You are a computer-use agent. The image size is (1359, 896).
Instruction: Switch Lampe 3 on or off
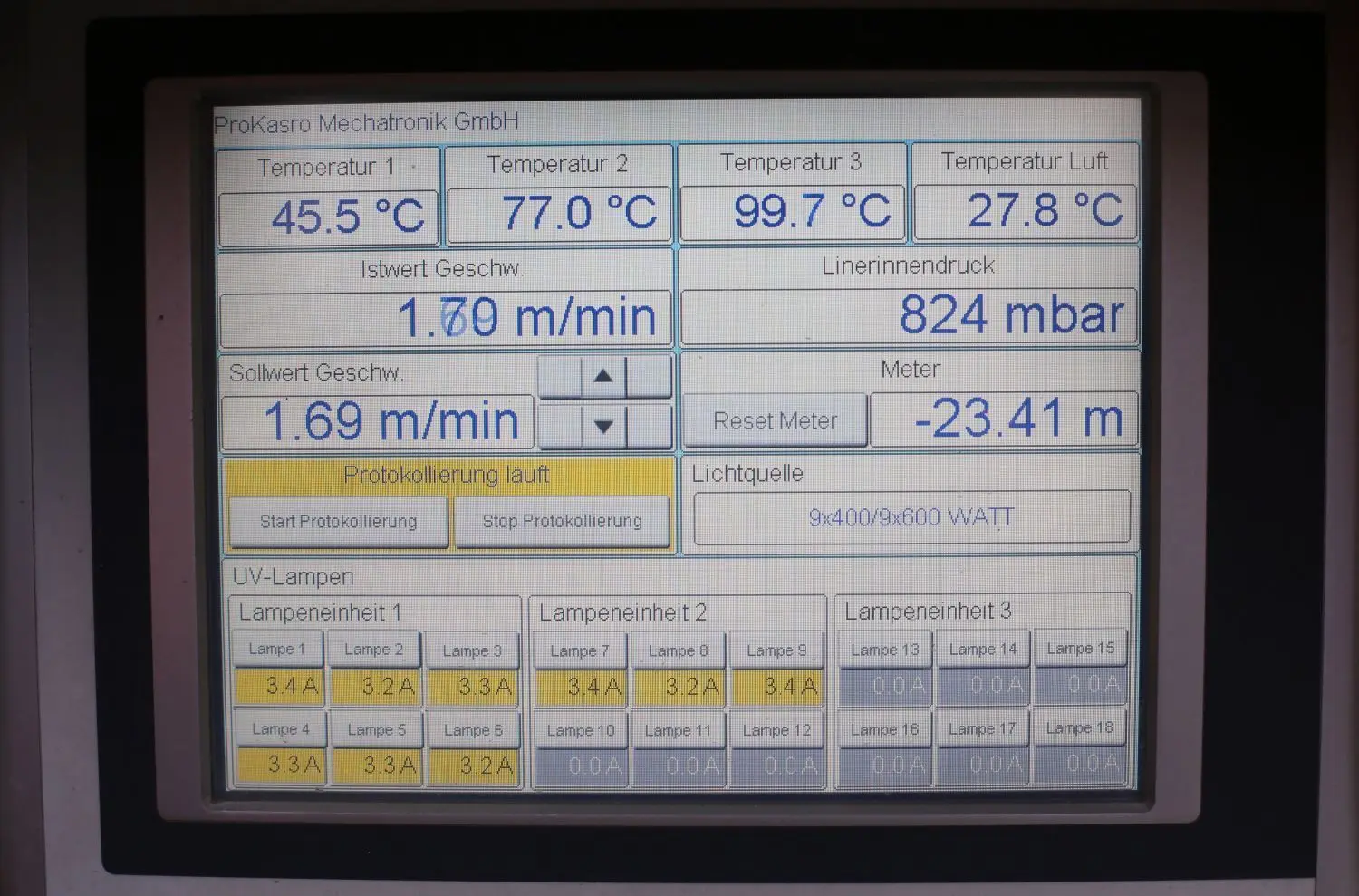point(471,650)
